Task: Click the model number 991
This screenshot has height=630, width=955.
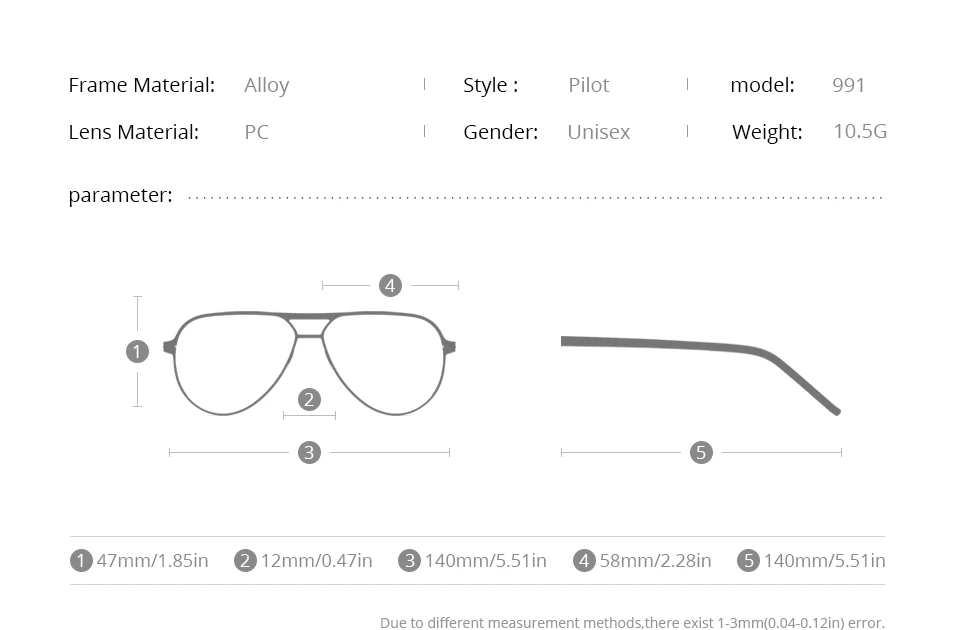Action: coord(848,85)
